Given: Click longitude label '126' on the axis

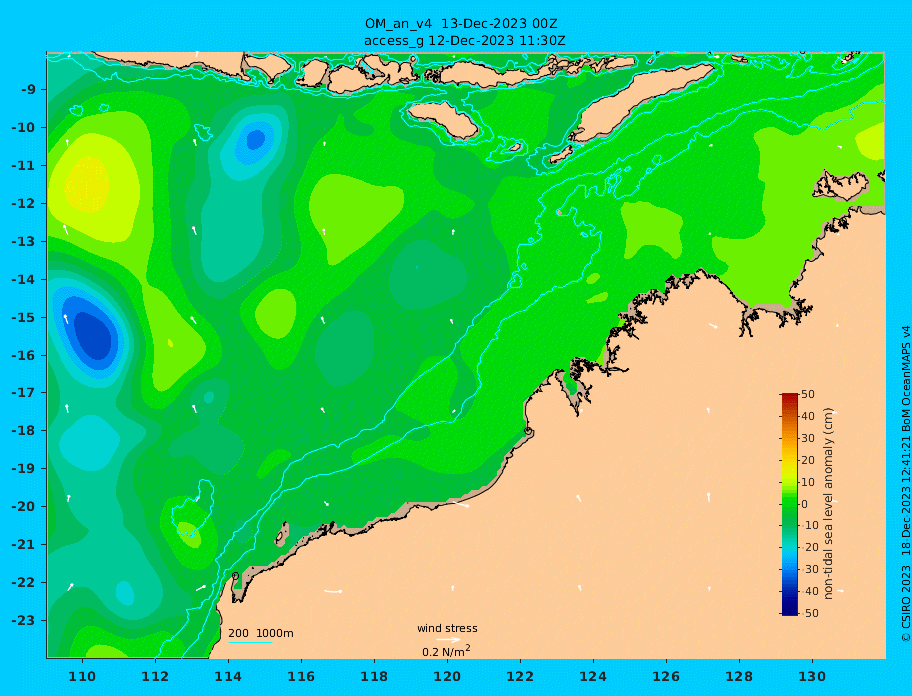Looking at the screenshot, I should coord(666,676).
